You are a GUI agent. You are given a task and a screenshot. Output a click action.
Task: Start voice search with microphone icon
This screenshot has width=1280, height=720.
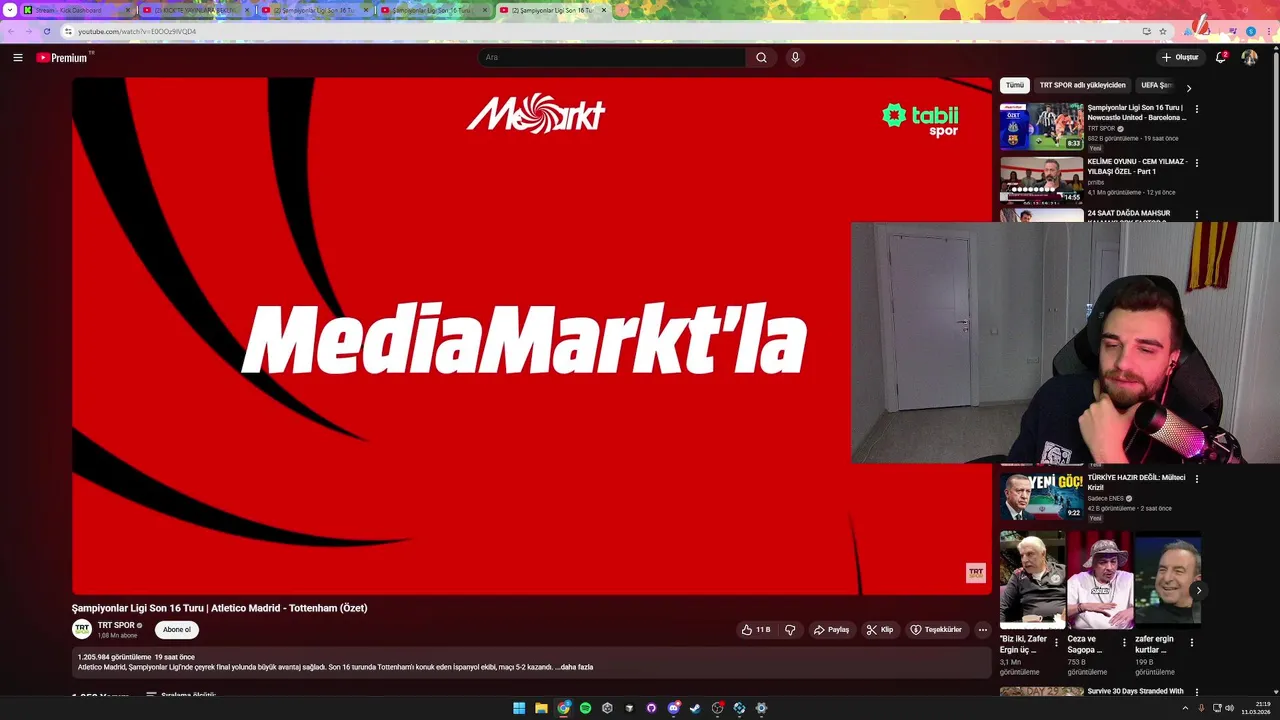(795, 57)
